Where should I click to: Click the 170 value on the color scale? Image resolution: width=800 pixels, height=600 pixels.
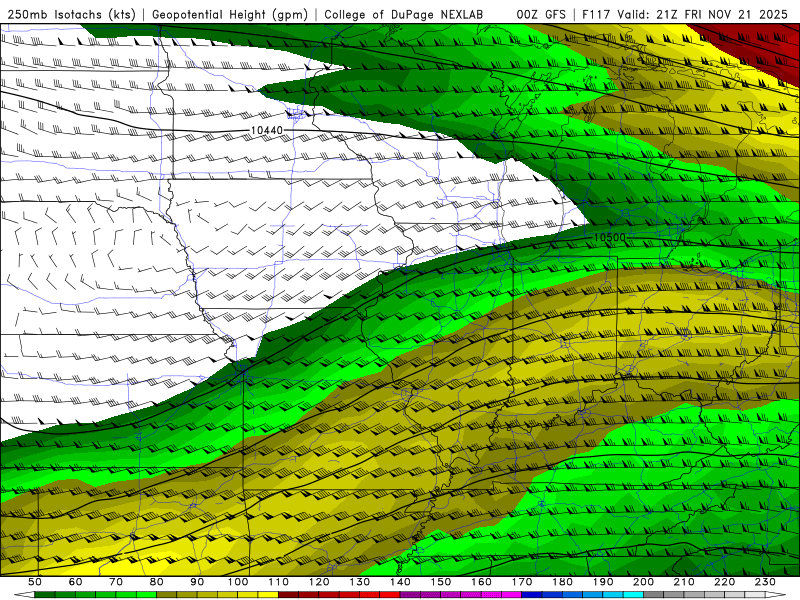pyautogui.click(x=521, y=582)
